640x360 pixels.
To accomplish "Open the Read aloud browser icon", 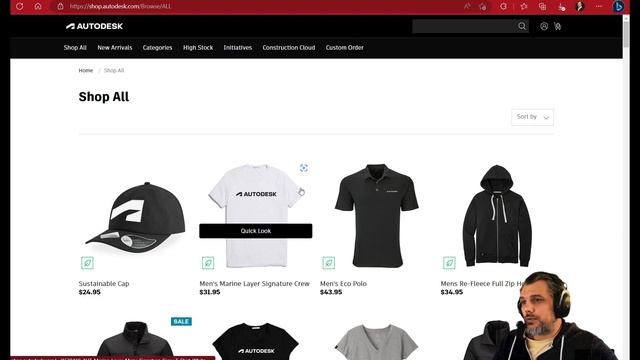I will (467, 6).
